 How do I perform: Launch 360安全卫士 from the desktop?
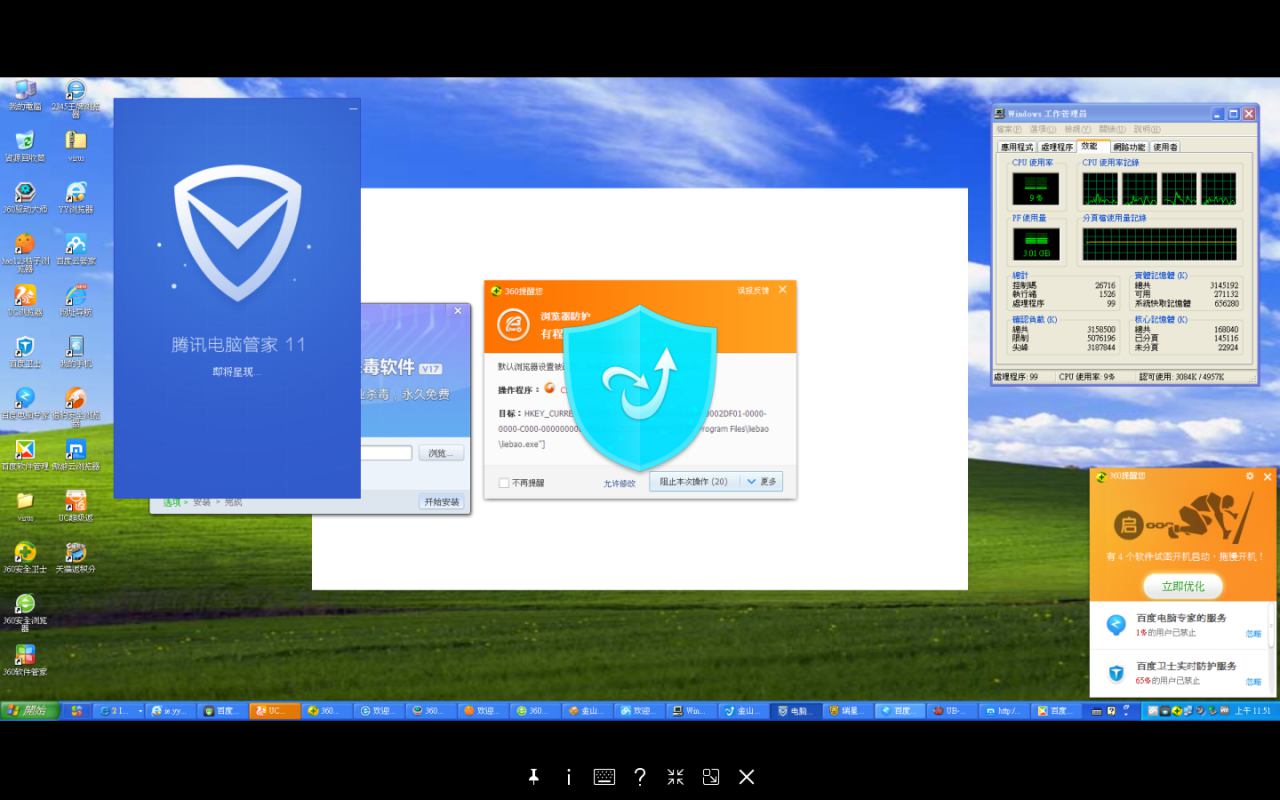(25, 559)
